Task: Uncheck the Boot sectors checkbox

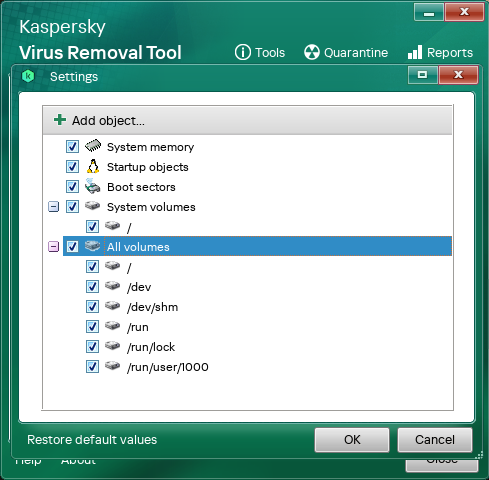Action: click(x=72, y=186)
